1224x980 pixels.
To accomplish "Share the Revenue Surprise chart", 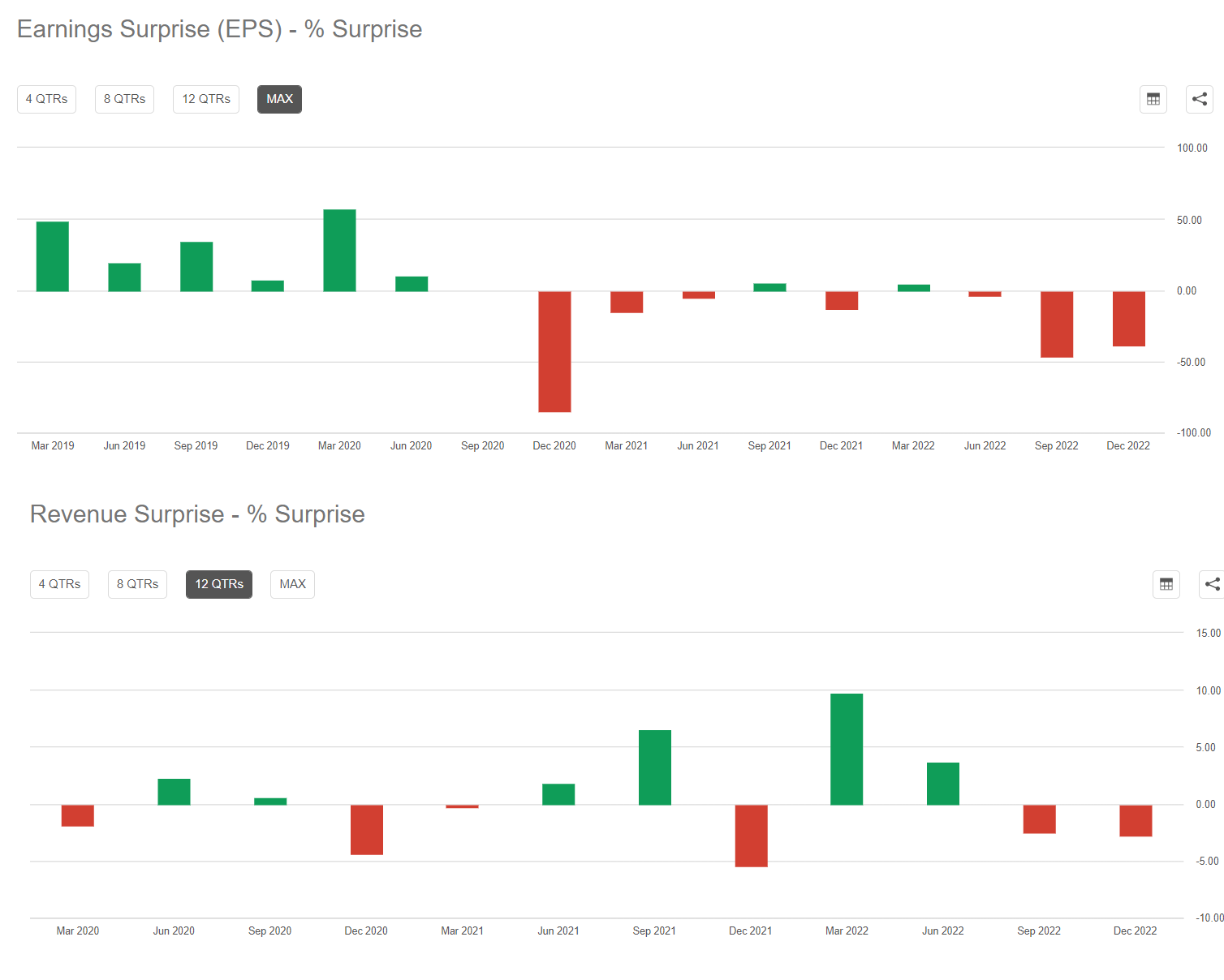I will 1213,584.
